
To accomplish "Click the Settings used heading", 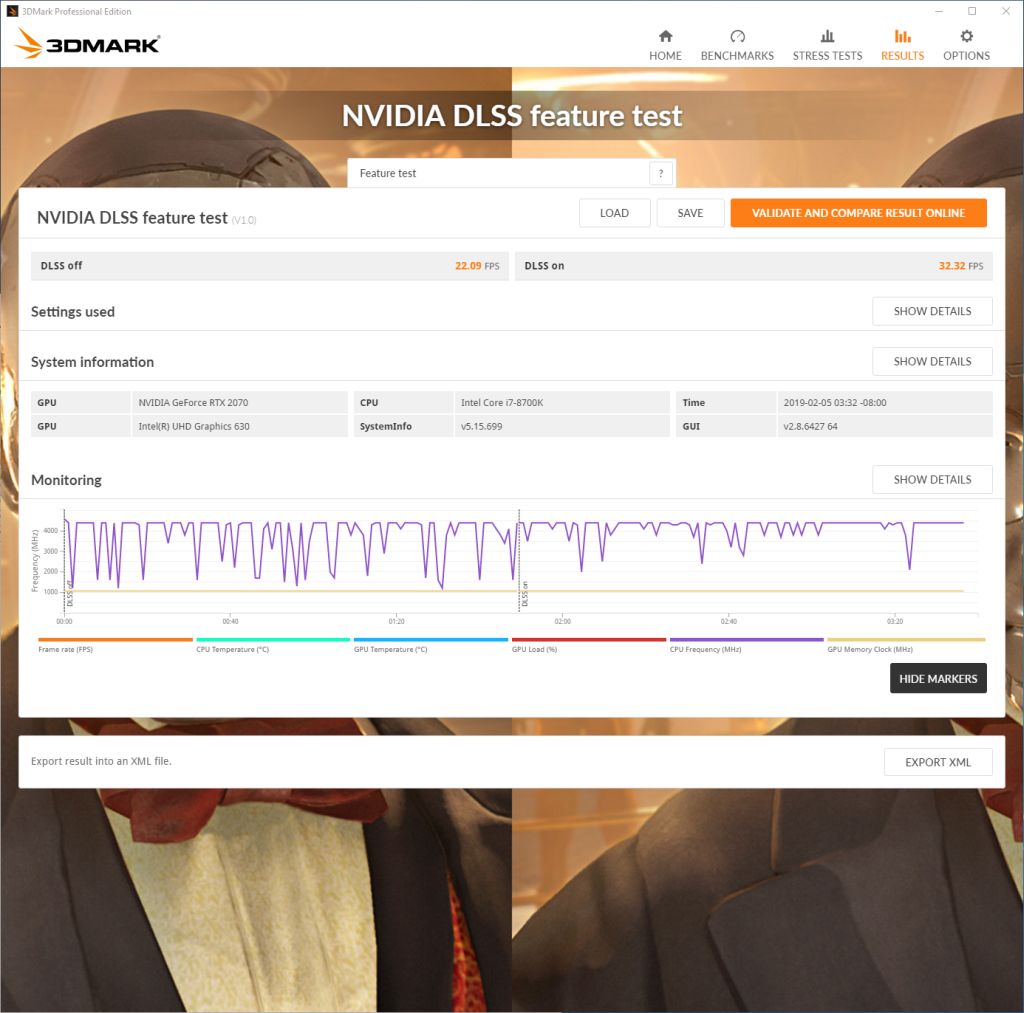I will click(x=72, y=312).
